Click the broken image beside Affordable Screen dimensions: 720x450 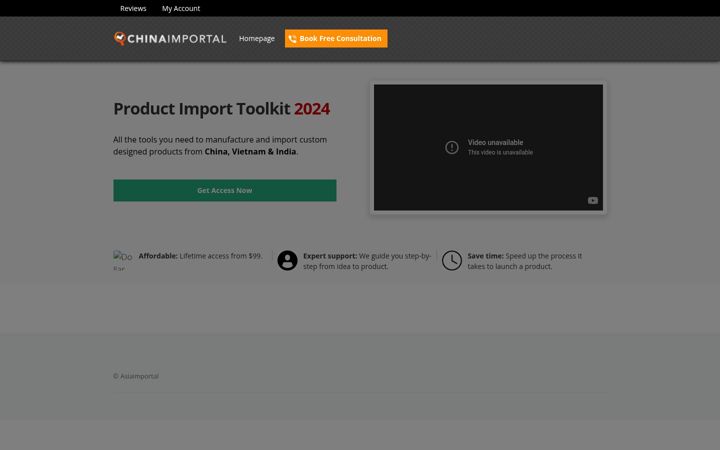[x=123, y=260]
